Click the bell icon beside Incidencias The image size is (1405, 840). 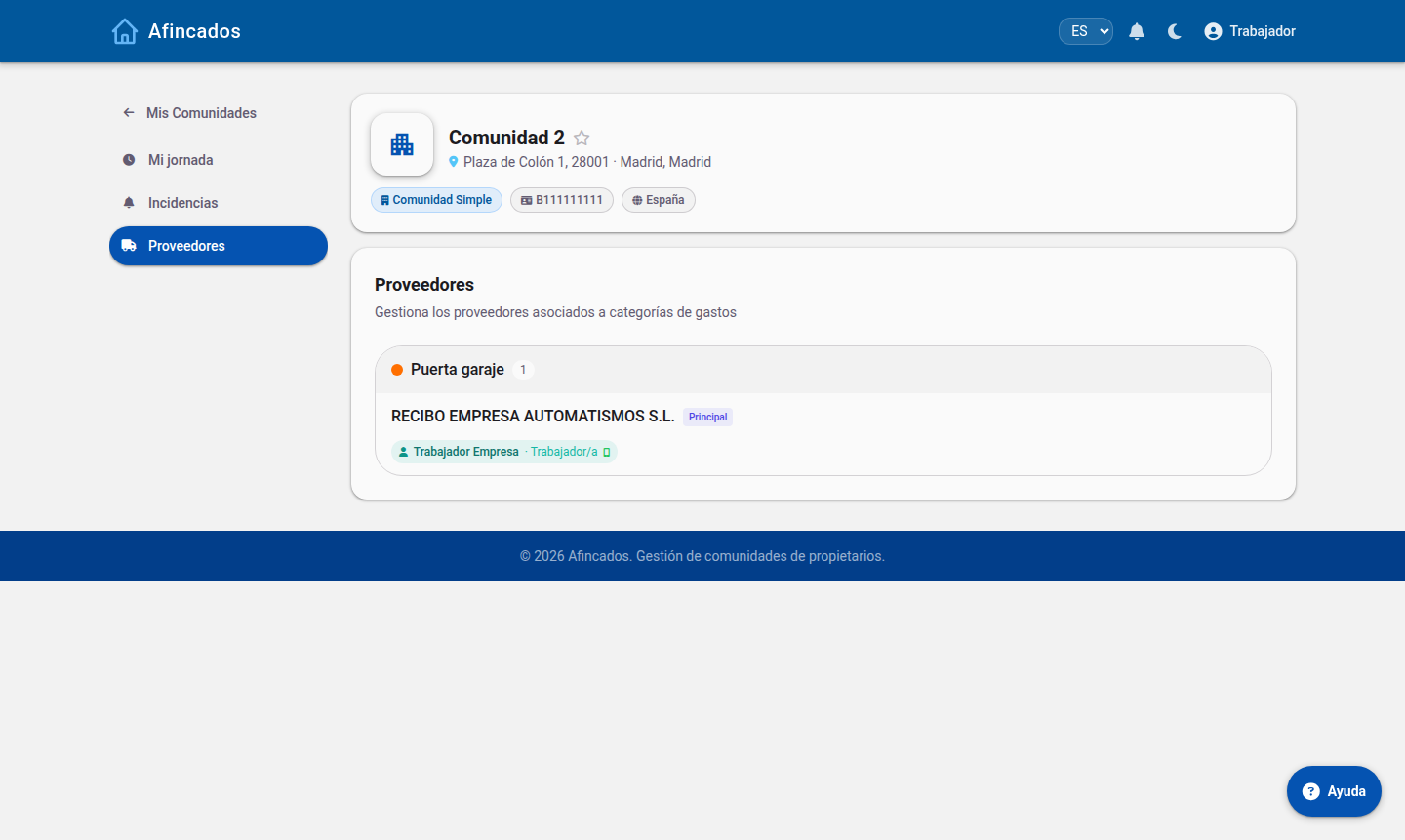(129, 203)
